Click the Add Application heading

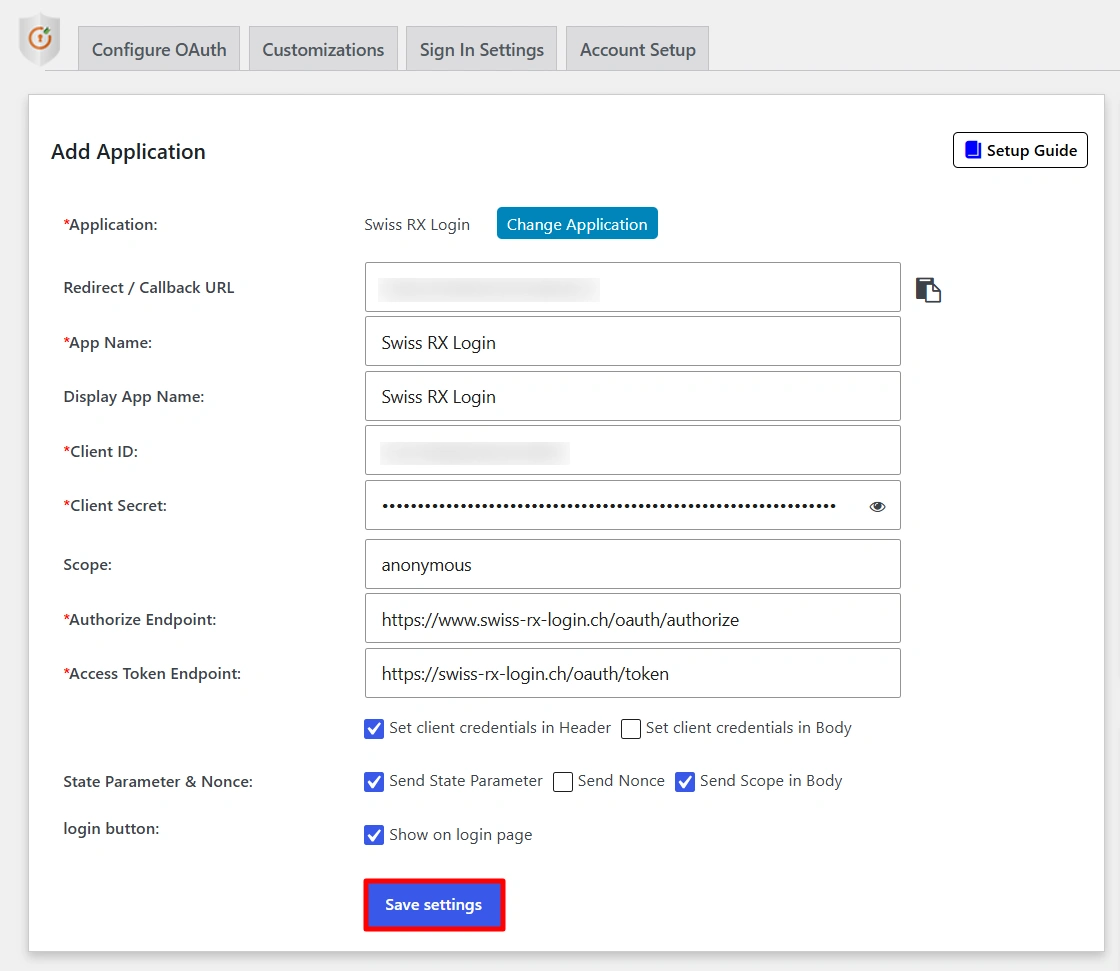tap(129, 152)
